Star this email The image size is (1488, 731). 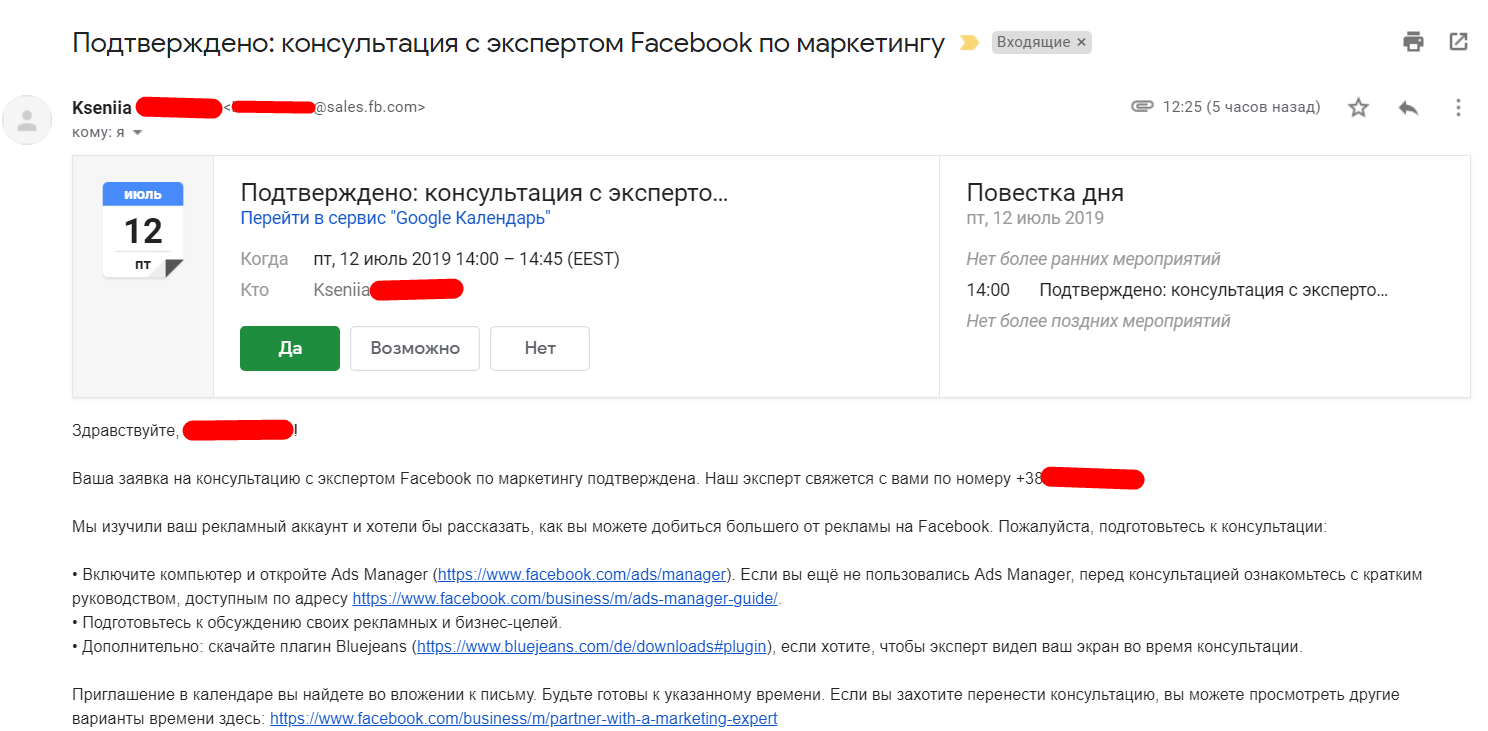pos(1358,106)
